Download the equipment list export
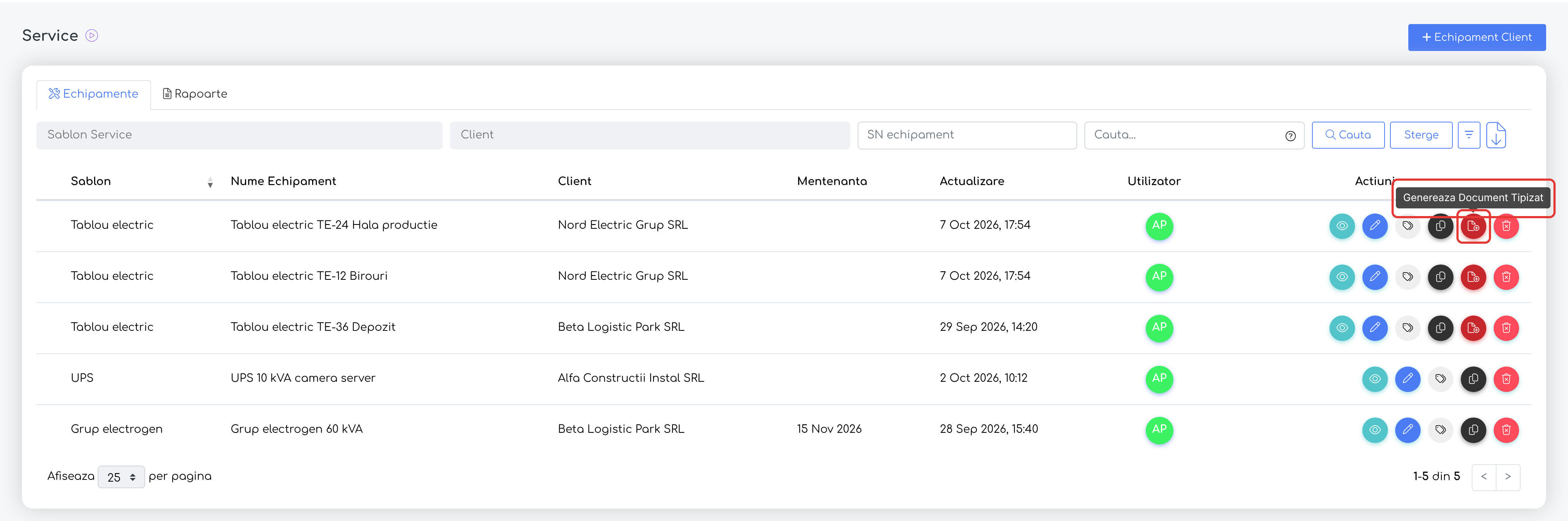The image size is (1568, 521). (1496, 135)
